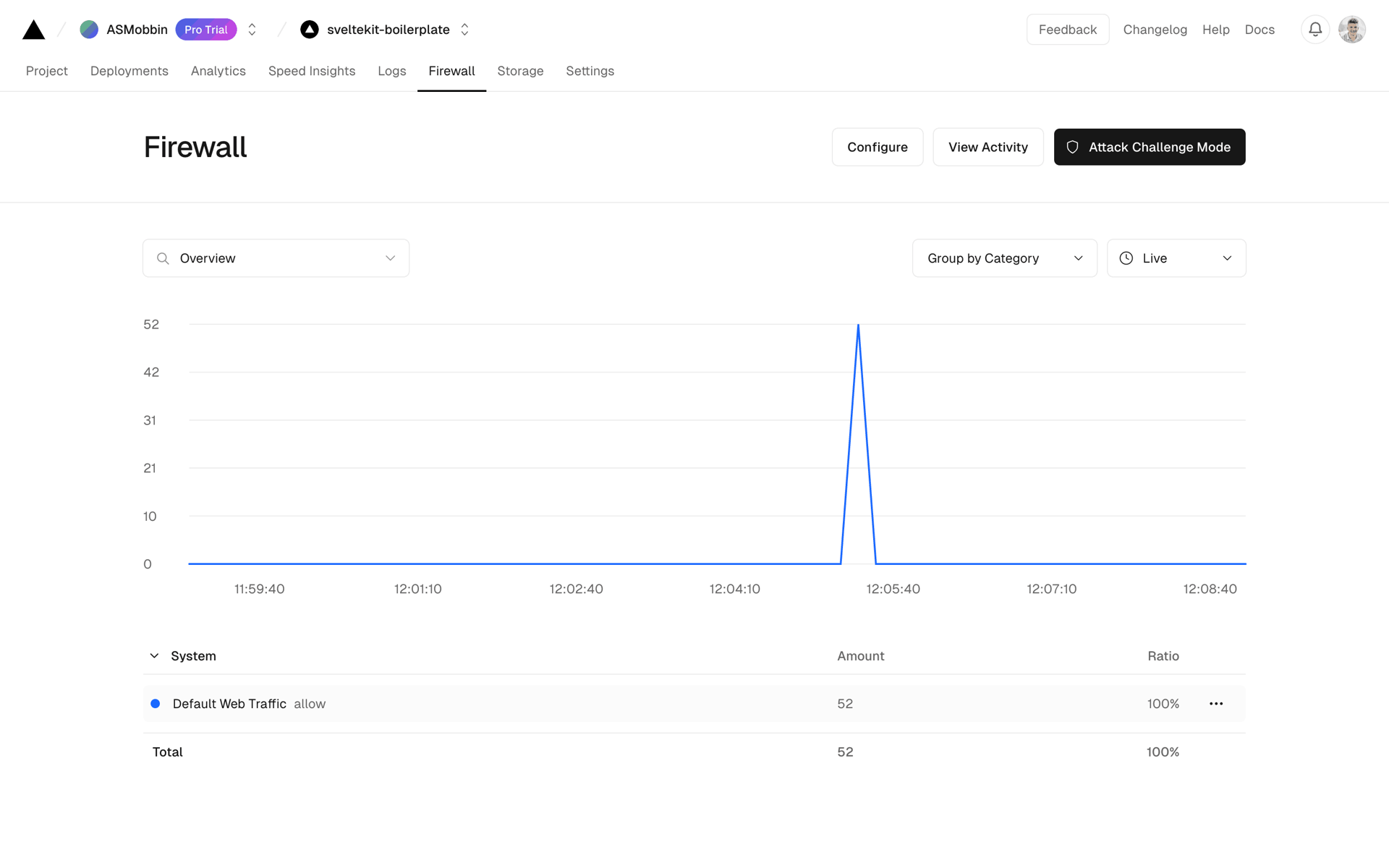Enable Attack Challenge Mode
Screen dimensions: 1389x868
(1150, 147)
